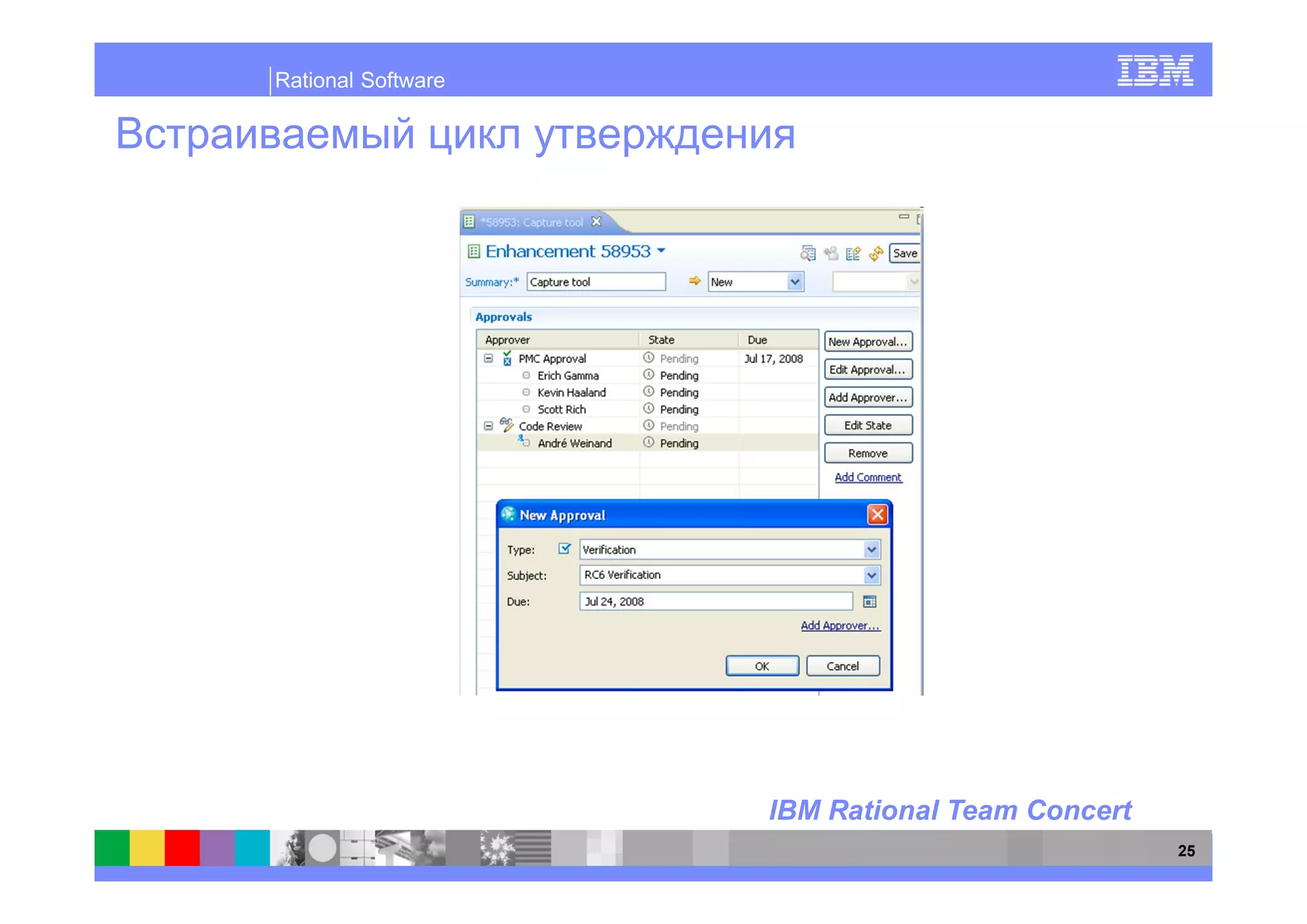Click the Scott Rich approver bullet icon
The height and width of the screenshot is (924, 1307).
[526, 409]
